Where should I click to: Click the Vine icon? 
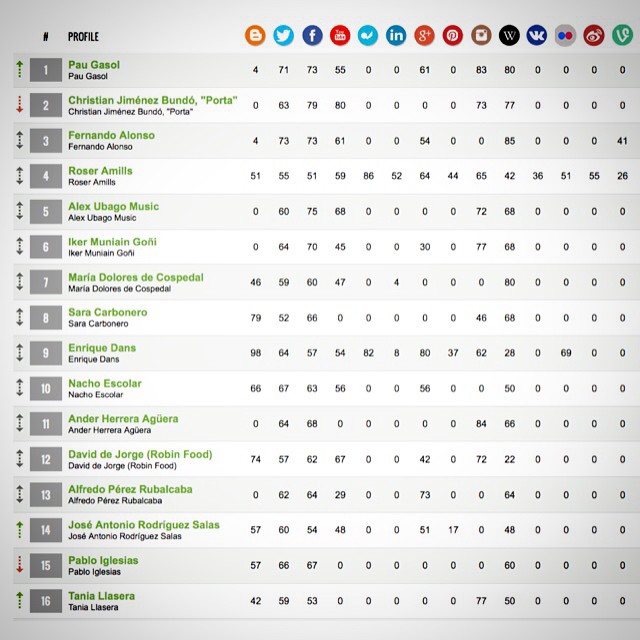pos(622,36)
